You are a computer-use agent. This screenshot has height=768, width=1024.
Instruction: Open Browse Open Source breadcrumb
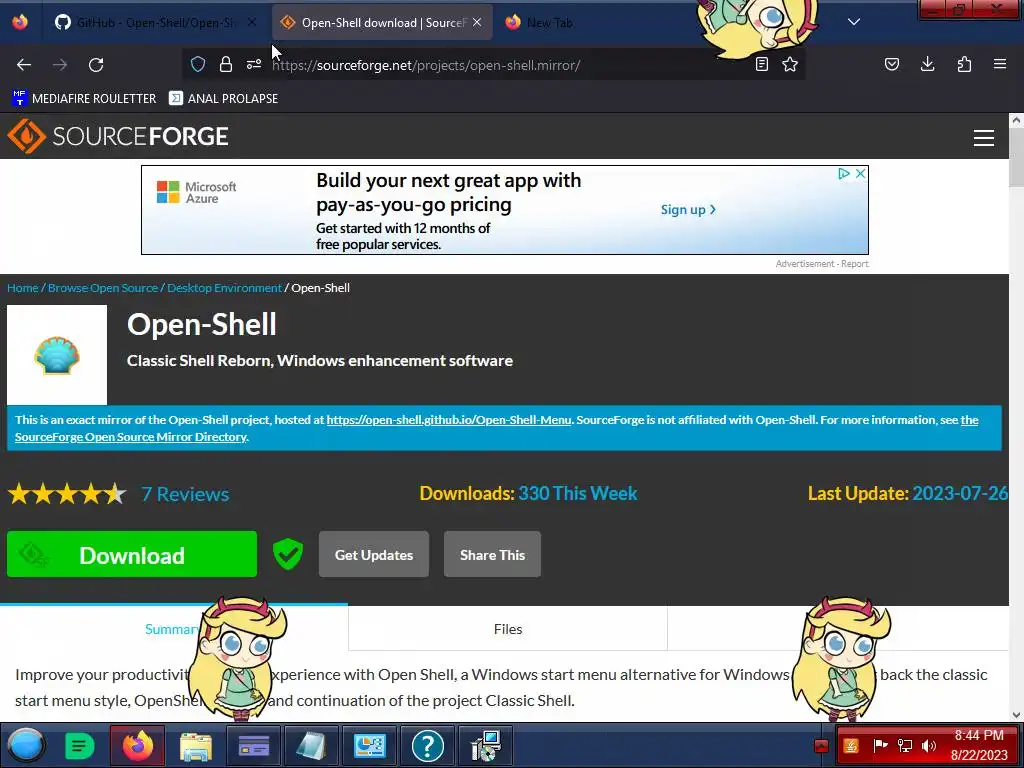(103, 288)
